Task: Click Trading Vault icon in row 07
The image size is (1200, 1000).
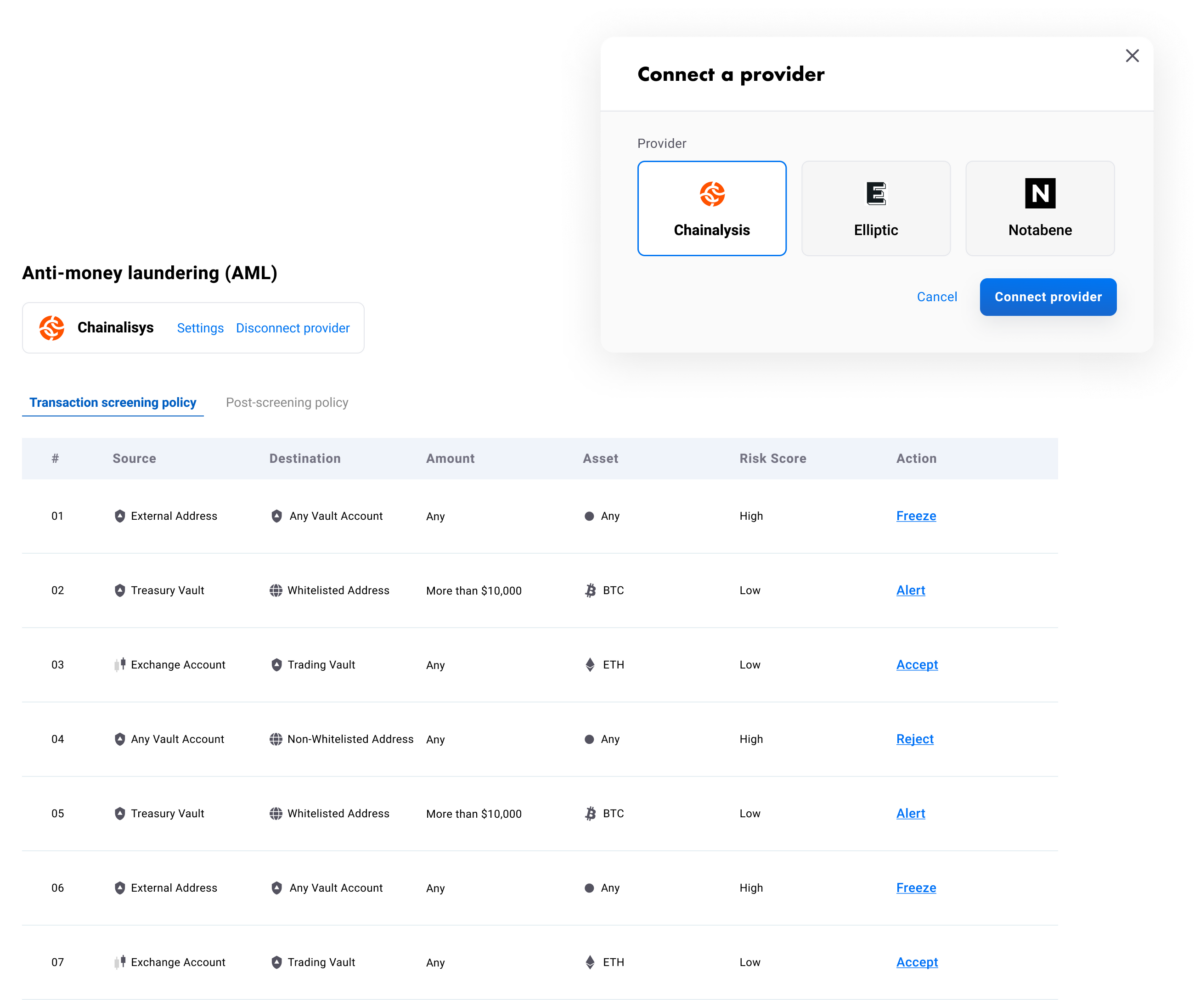Action: (277, 962)
